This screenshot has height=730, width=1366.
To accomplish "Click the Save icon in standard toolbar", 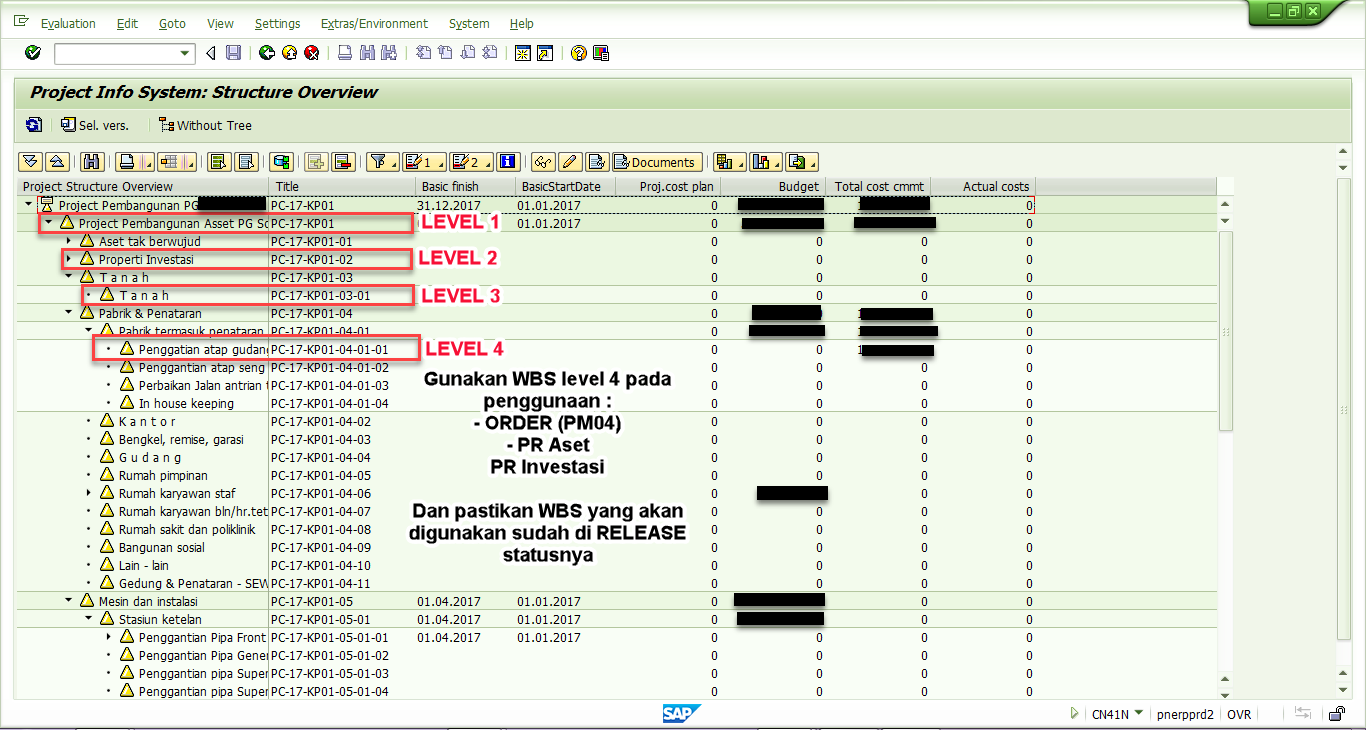I will [x=232, y=53].
